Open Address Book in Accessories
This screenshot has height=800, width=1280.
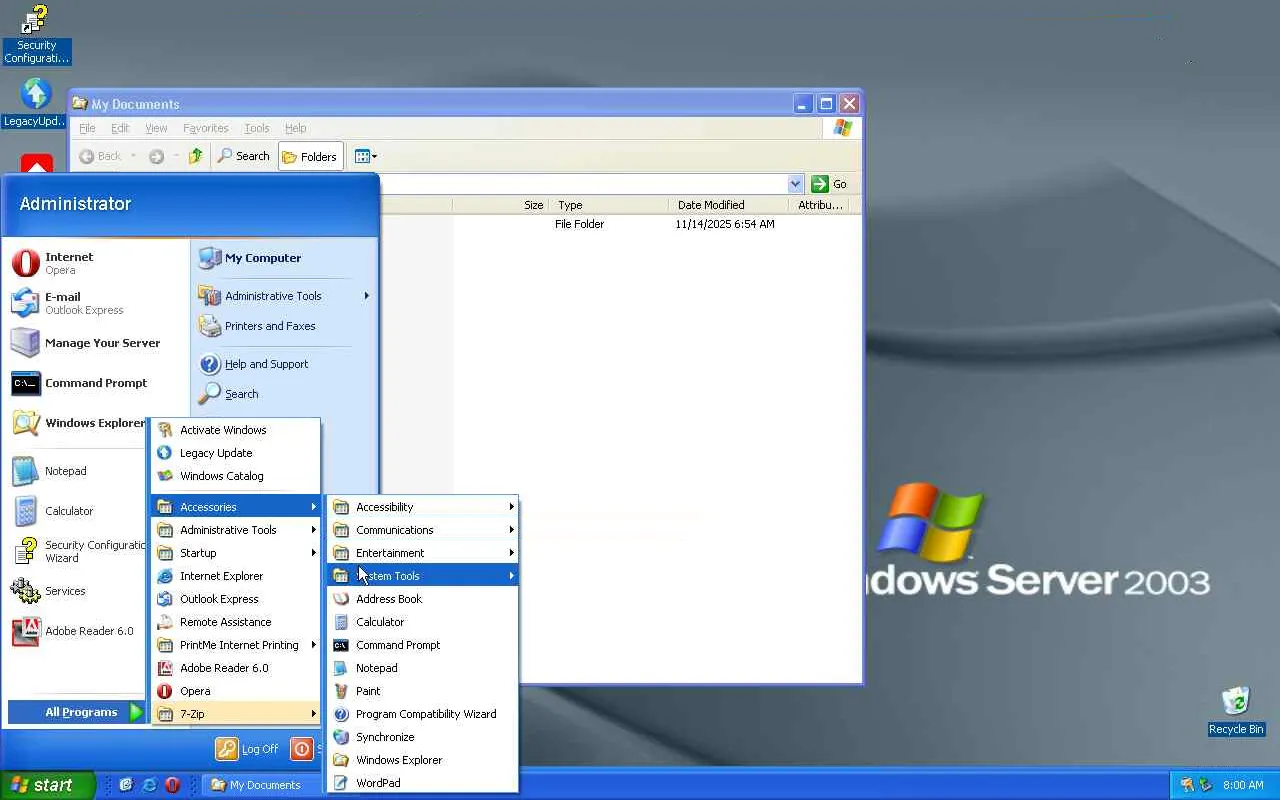(423, 599)
